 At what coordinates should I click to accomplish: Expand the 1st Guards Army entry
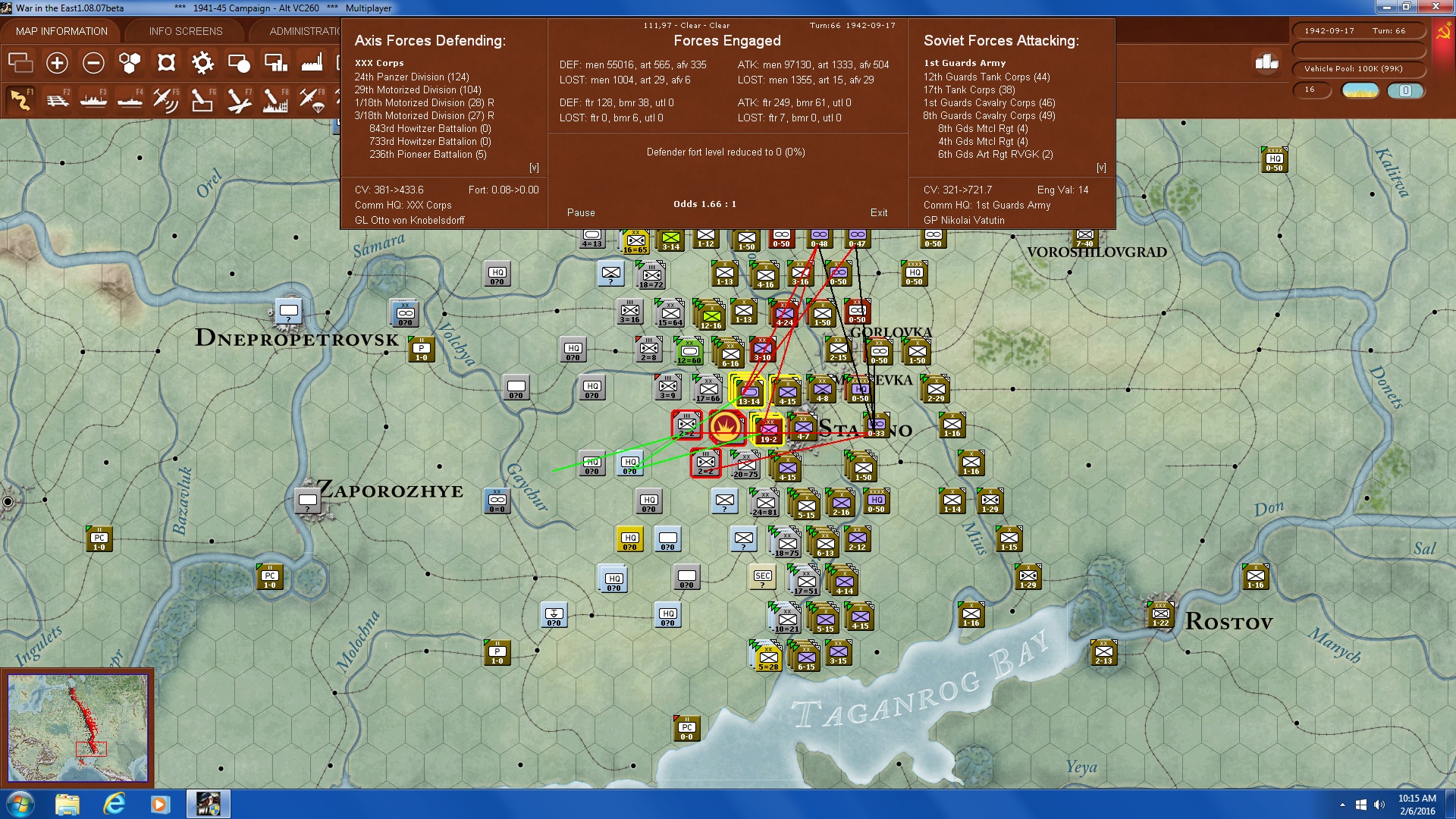[965, 63]
